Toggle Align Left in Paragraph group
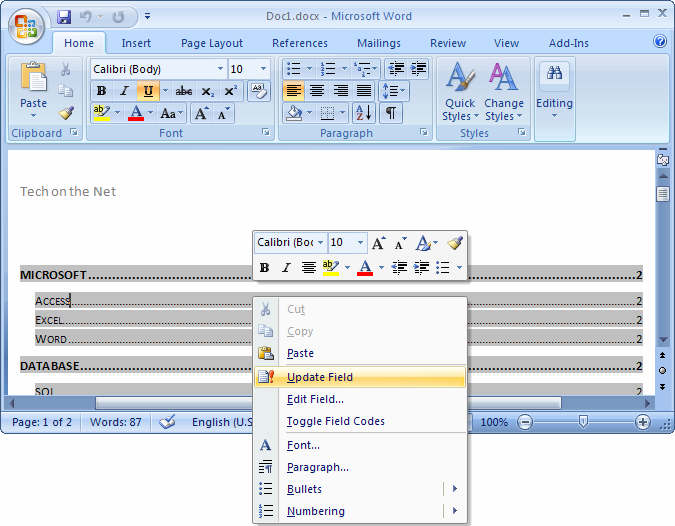 pyautogui.click(x=294, y=91)
